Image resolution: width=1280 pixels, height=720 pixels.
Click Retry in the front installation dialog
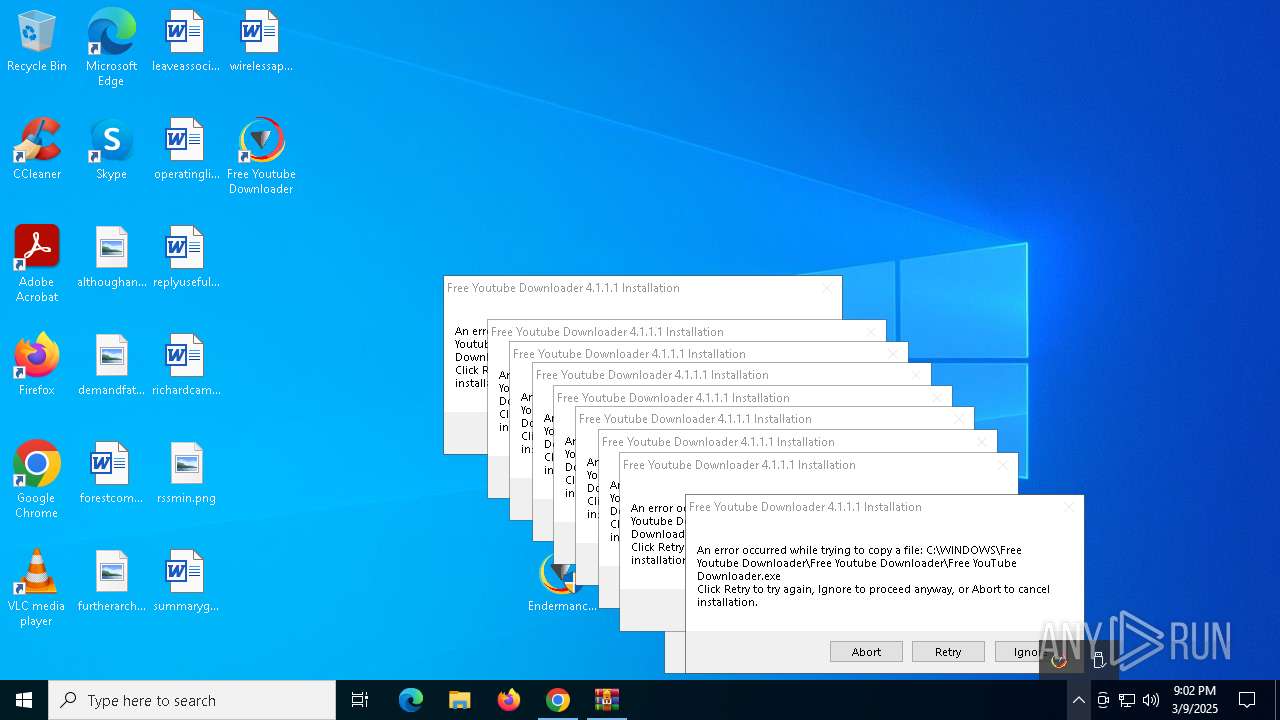(948, 652)
